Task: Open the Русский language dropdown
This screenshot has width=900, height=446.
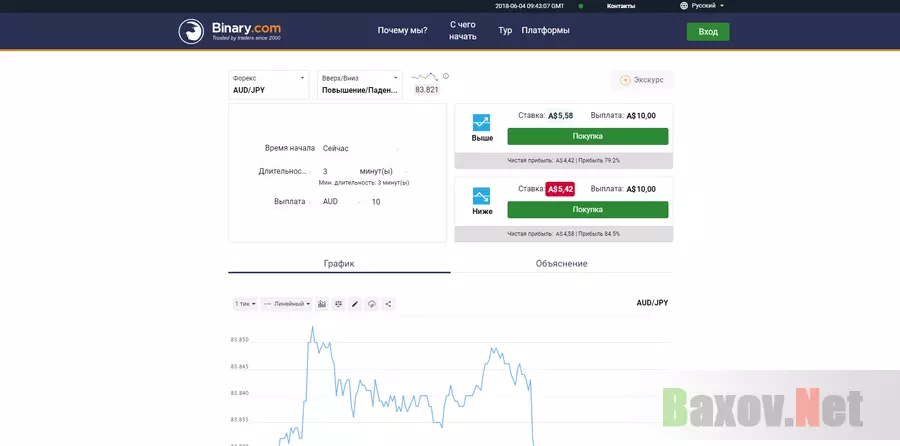Action: pos(707,6)
